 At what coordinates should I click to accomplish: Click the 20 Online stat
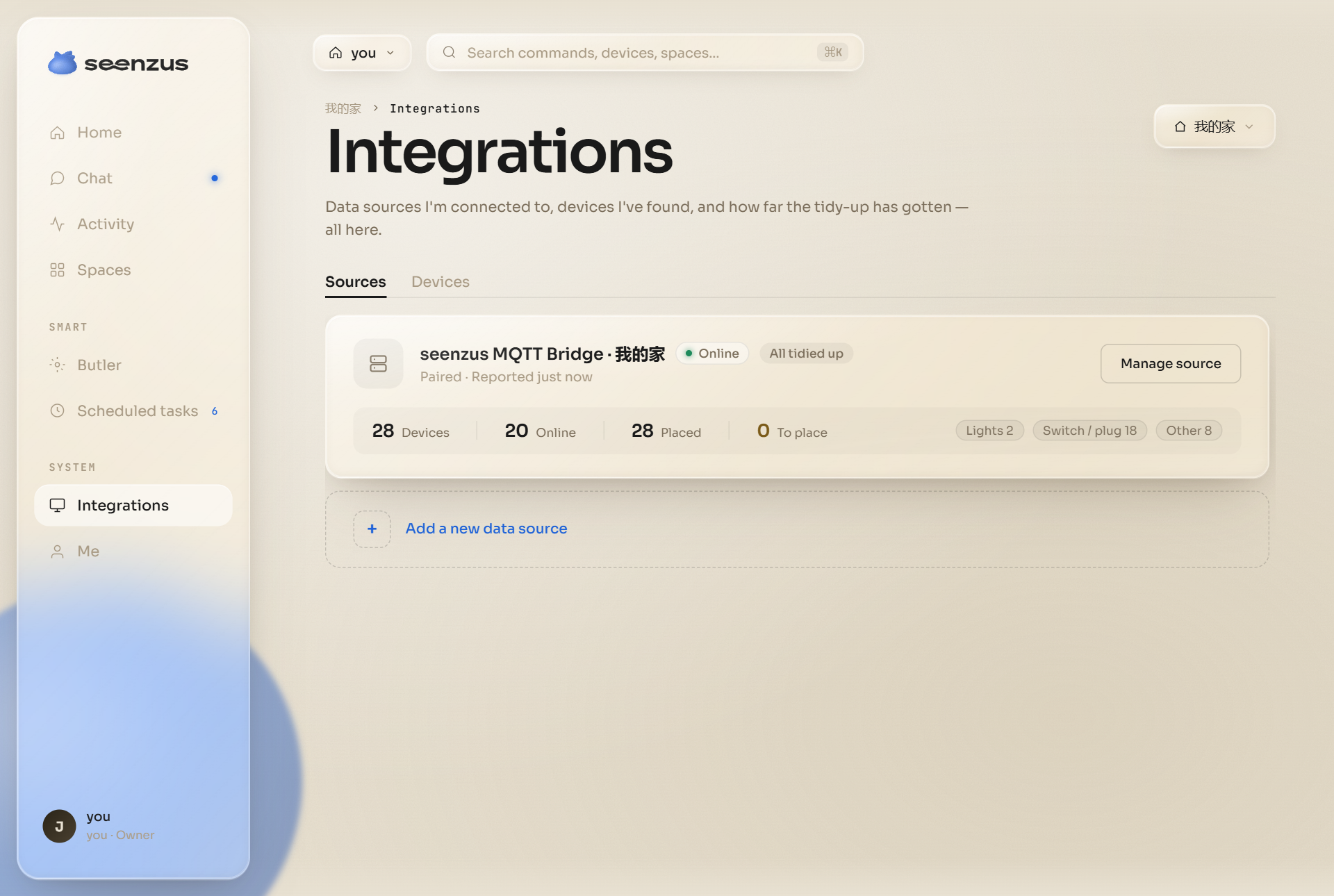pyautogui.click(x=541, y=431)
